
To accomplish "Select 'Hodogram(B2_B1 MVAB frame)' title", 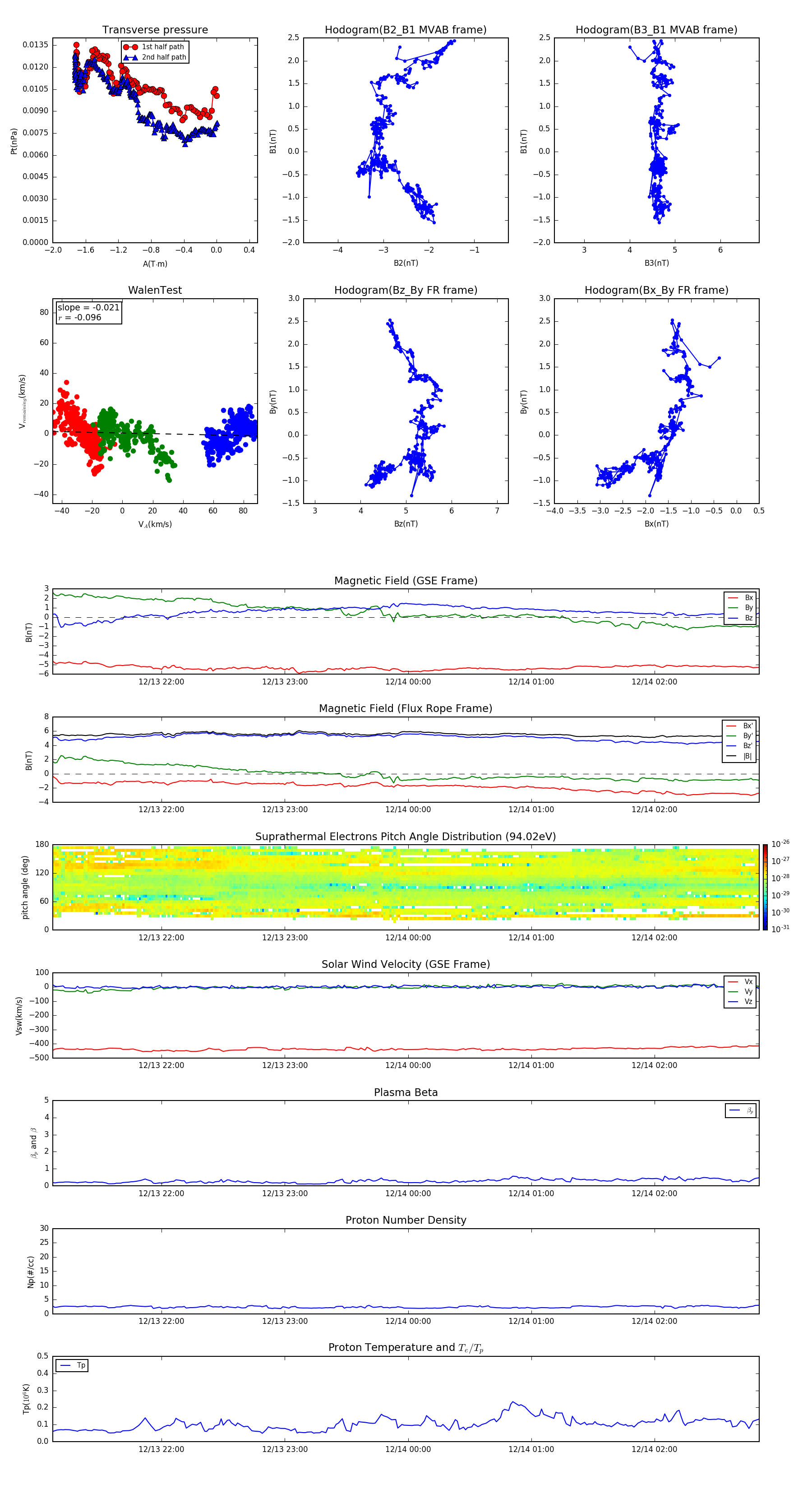I will [406, 29].
